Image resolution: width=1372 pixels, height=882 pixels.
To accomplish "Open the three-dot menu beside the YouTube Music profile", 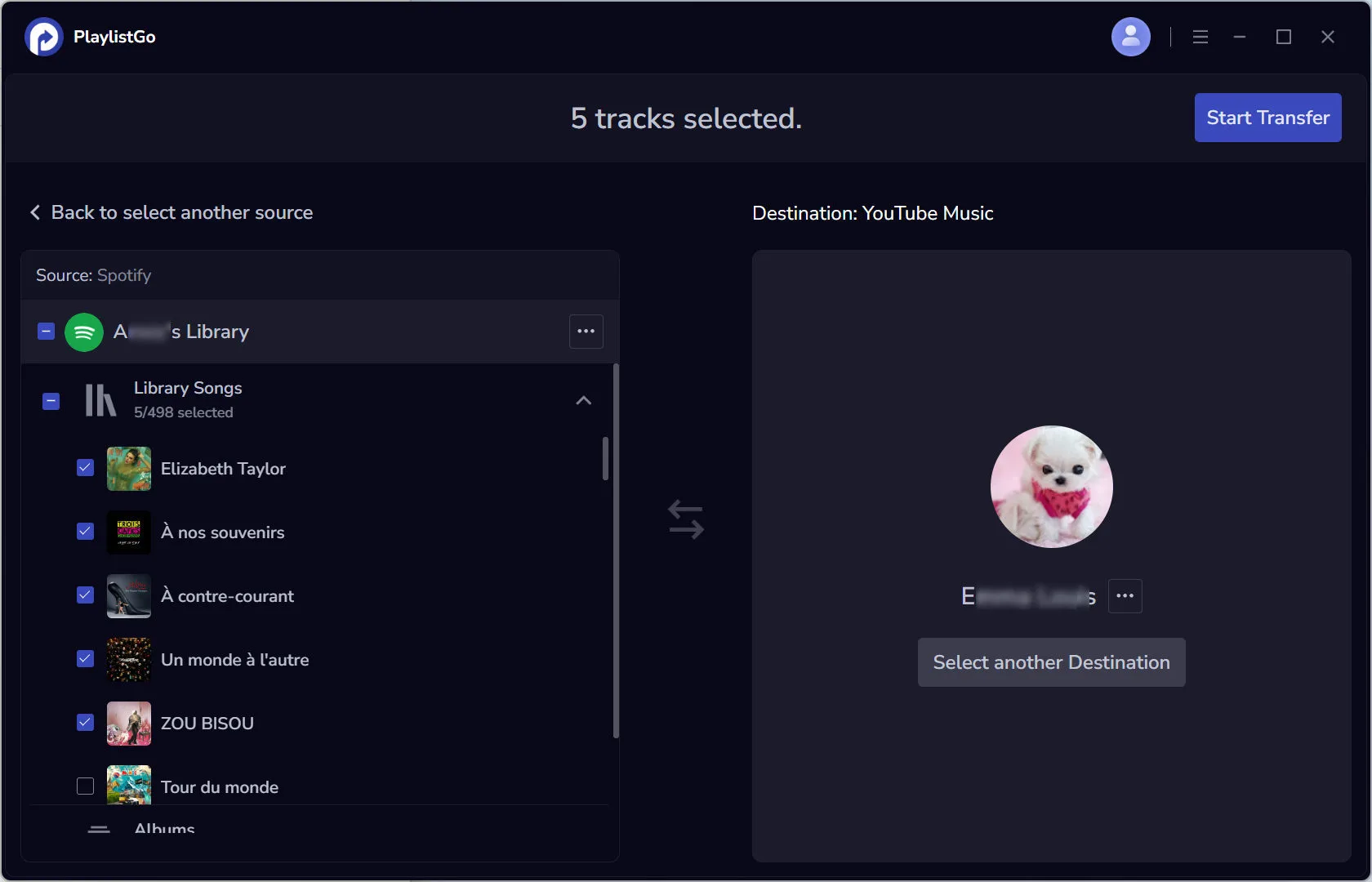I will [x=1125, y=596].
